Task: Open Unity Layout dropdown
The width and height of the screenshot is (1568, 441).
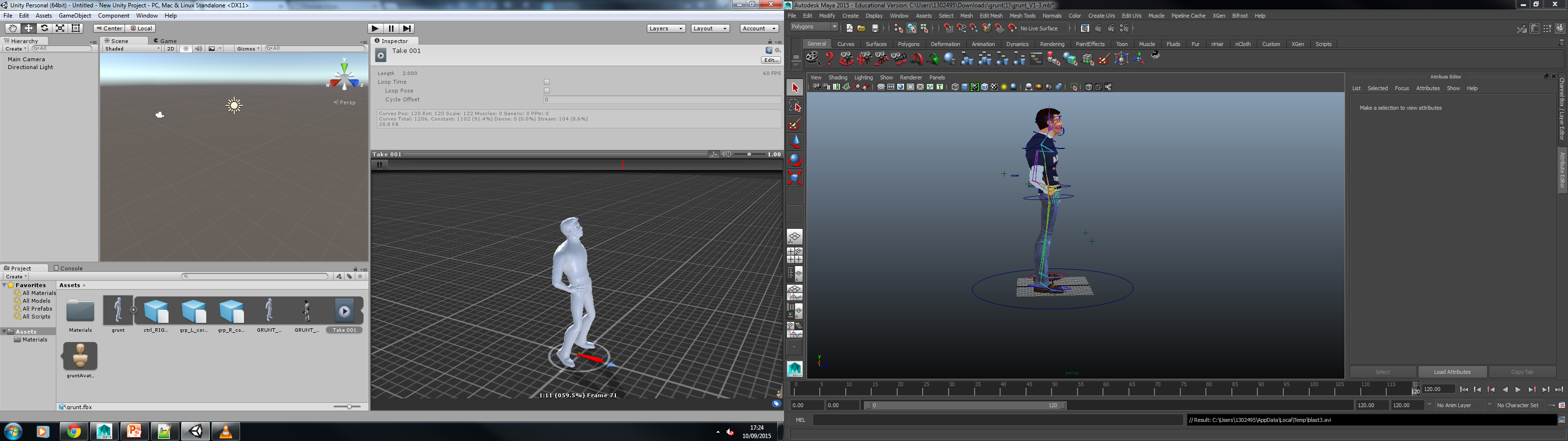Action: pos(710,28)
